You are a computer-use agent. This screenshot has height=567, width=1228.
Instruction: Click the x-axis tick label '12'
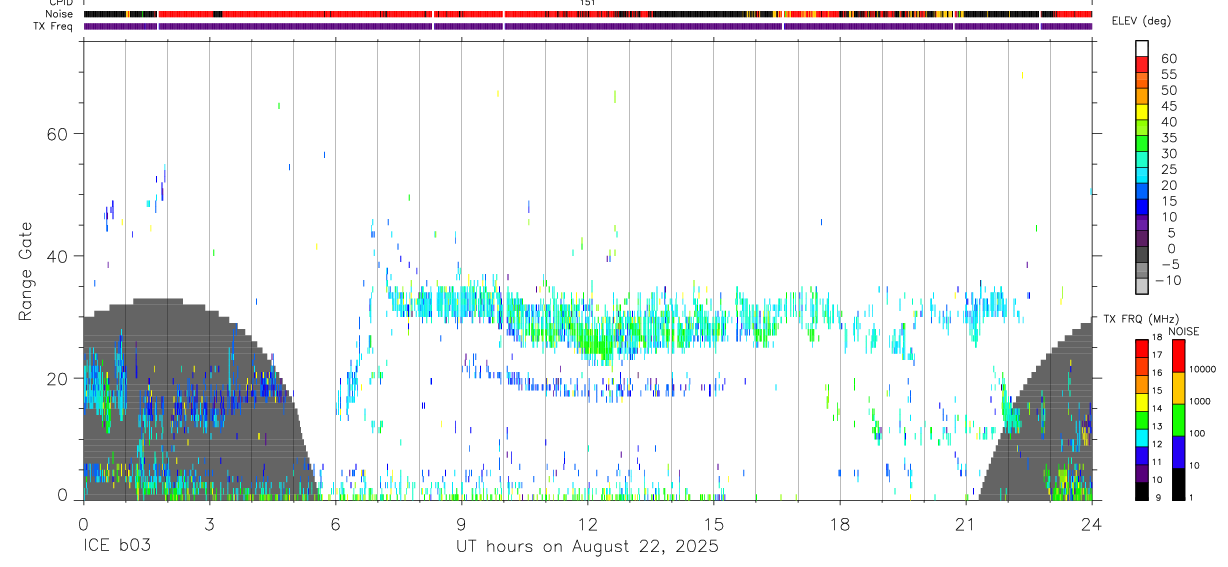588,523
